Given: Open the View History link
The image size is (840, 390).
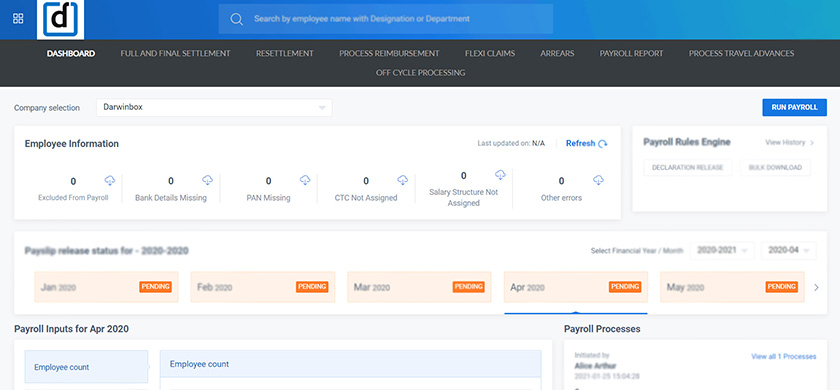Looking at the screenshot, I should pos(785,142).
